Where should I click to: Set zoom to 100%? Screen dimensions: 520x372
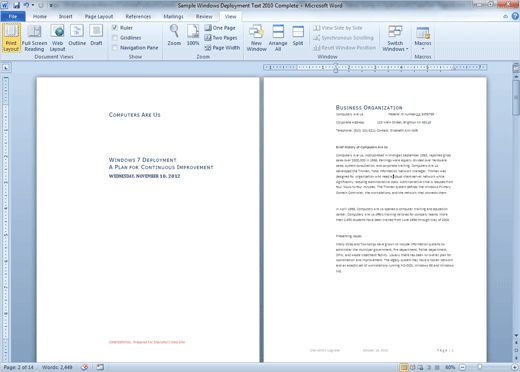click(193, 35)
